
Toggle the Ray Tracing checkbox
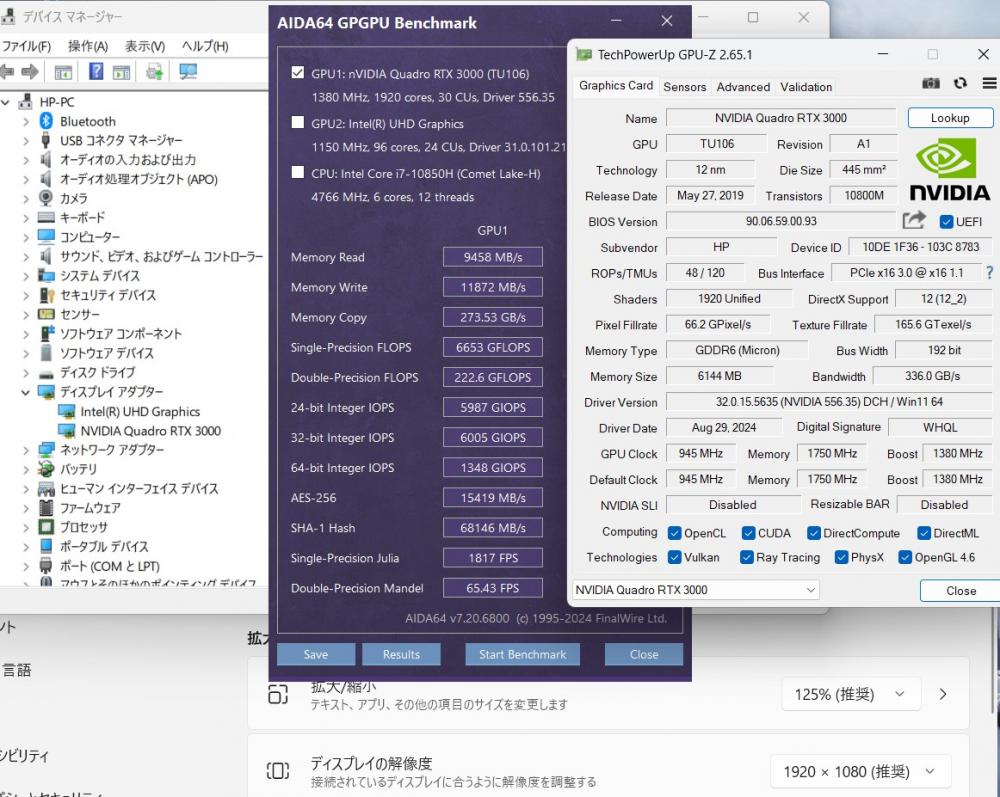(746, 557)
